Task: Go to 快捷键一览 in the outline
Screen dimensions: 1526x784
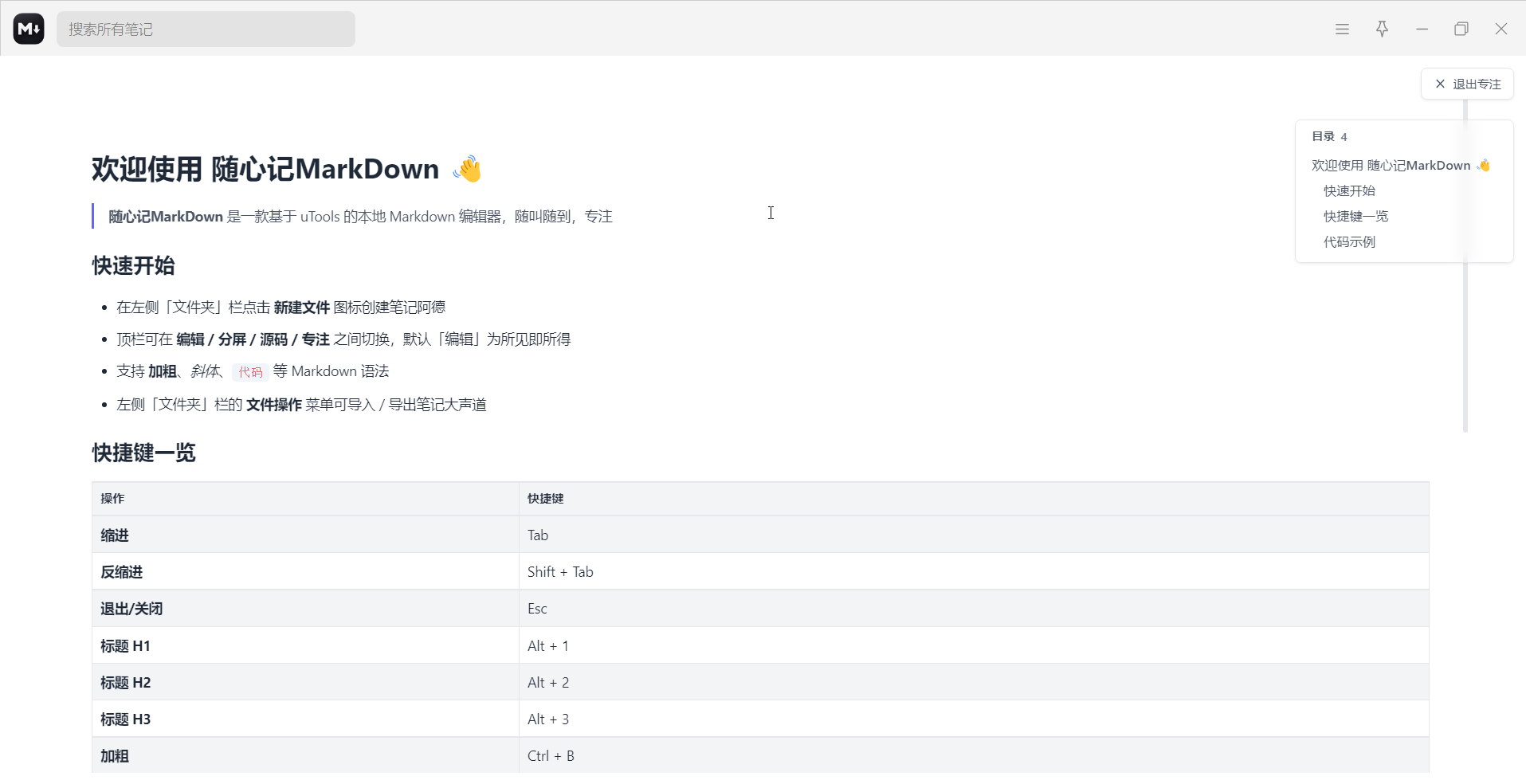Action: point(1355,216)
